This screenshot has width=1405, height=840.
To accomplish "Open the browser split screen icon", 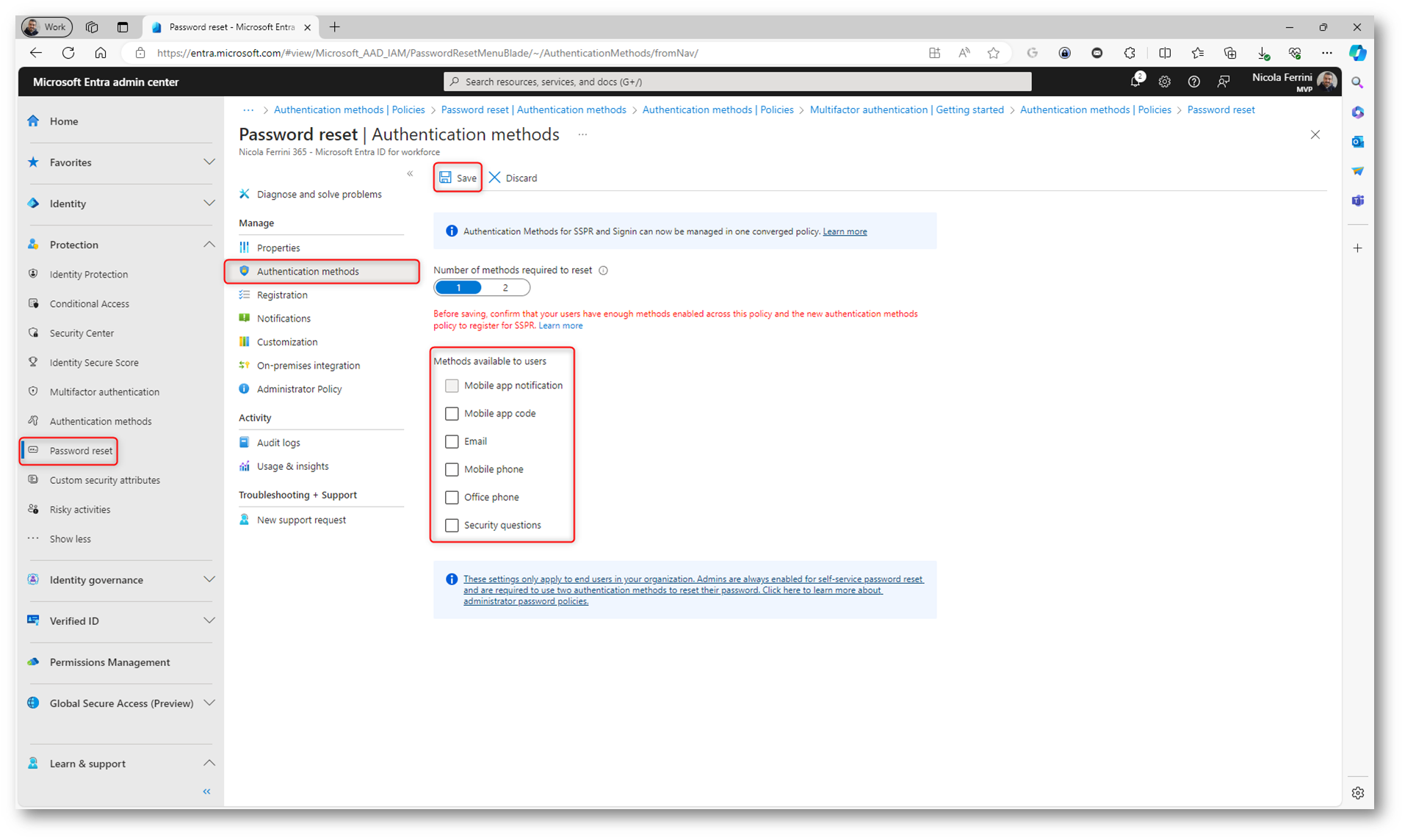I will coord(1165,53).
